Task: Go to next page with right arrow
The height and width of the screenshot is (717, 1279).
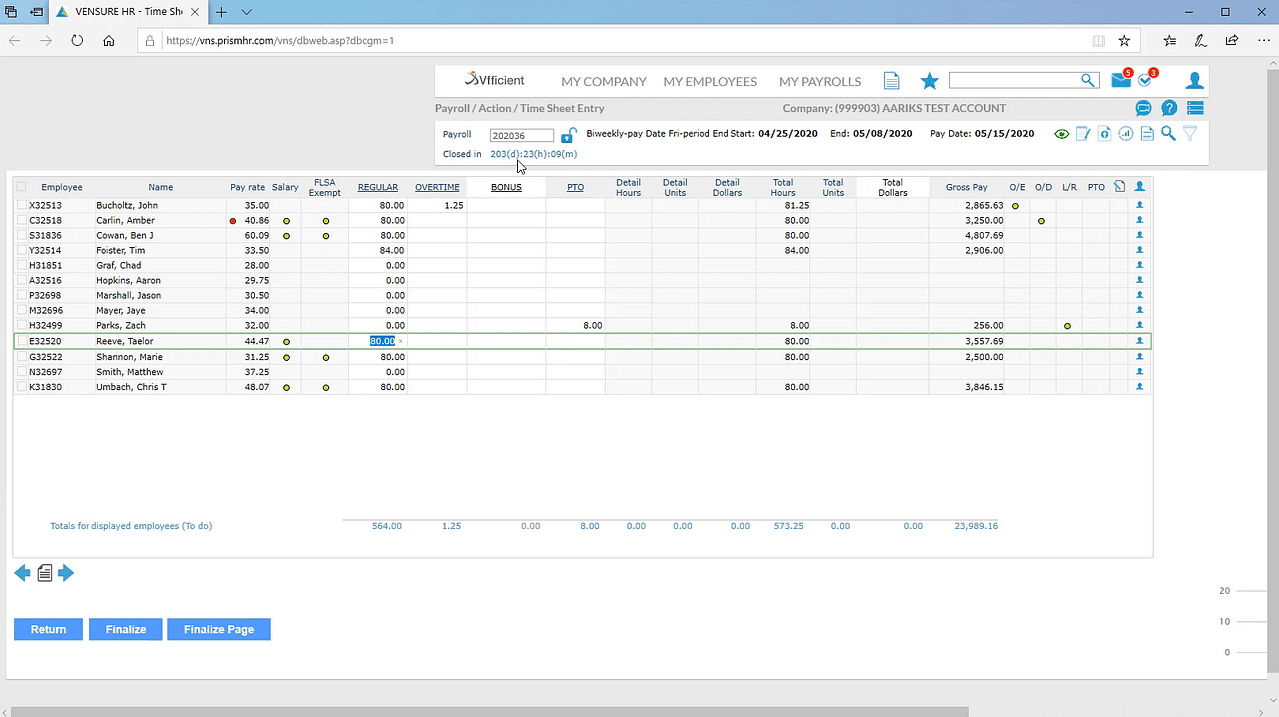Action: 66,573
